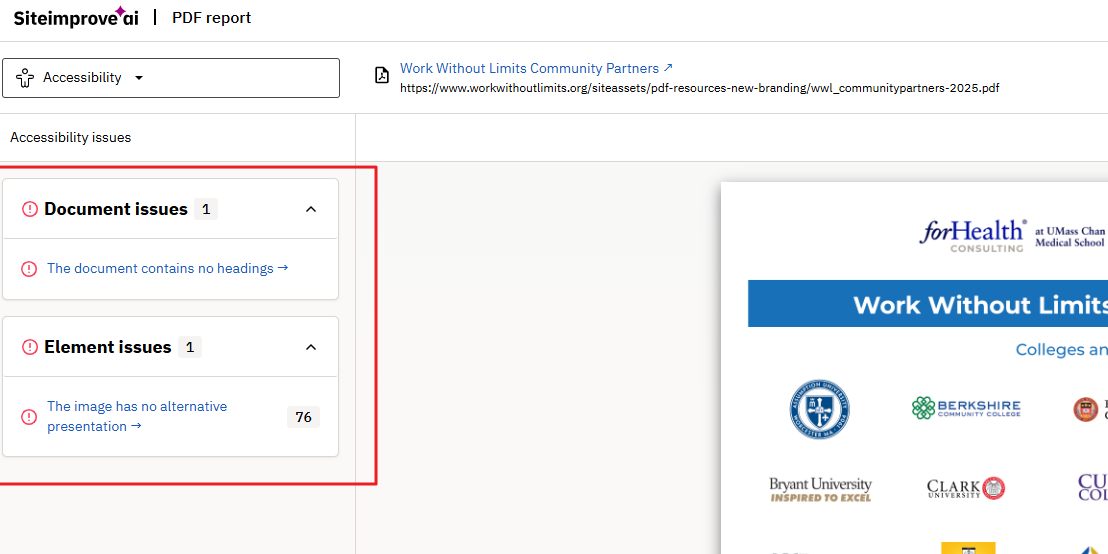Screen dimensions: 1108x554
Task: Click the Bryant University logo in preview
Action: pos(820,489)
